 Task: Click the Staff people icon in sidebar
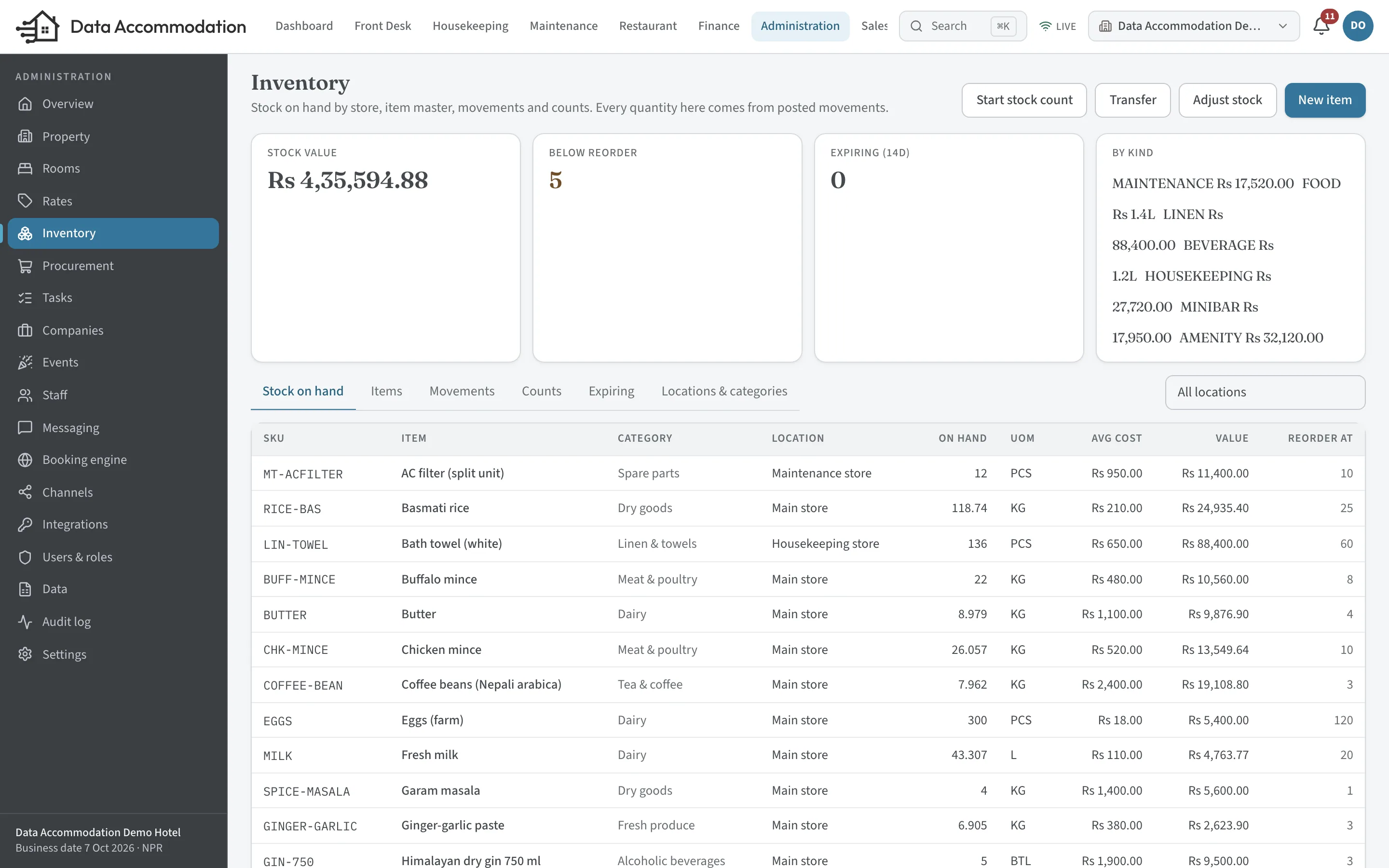[25, 395]
